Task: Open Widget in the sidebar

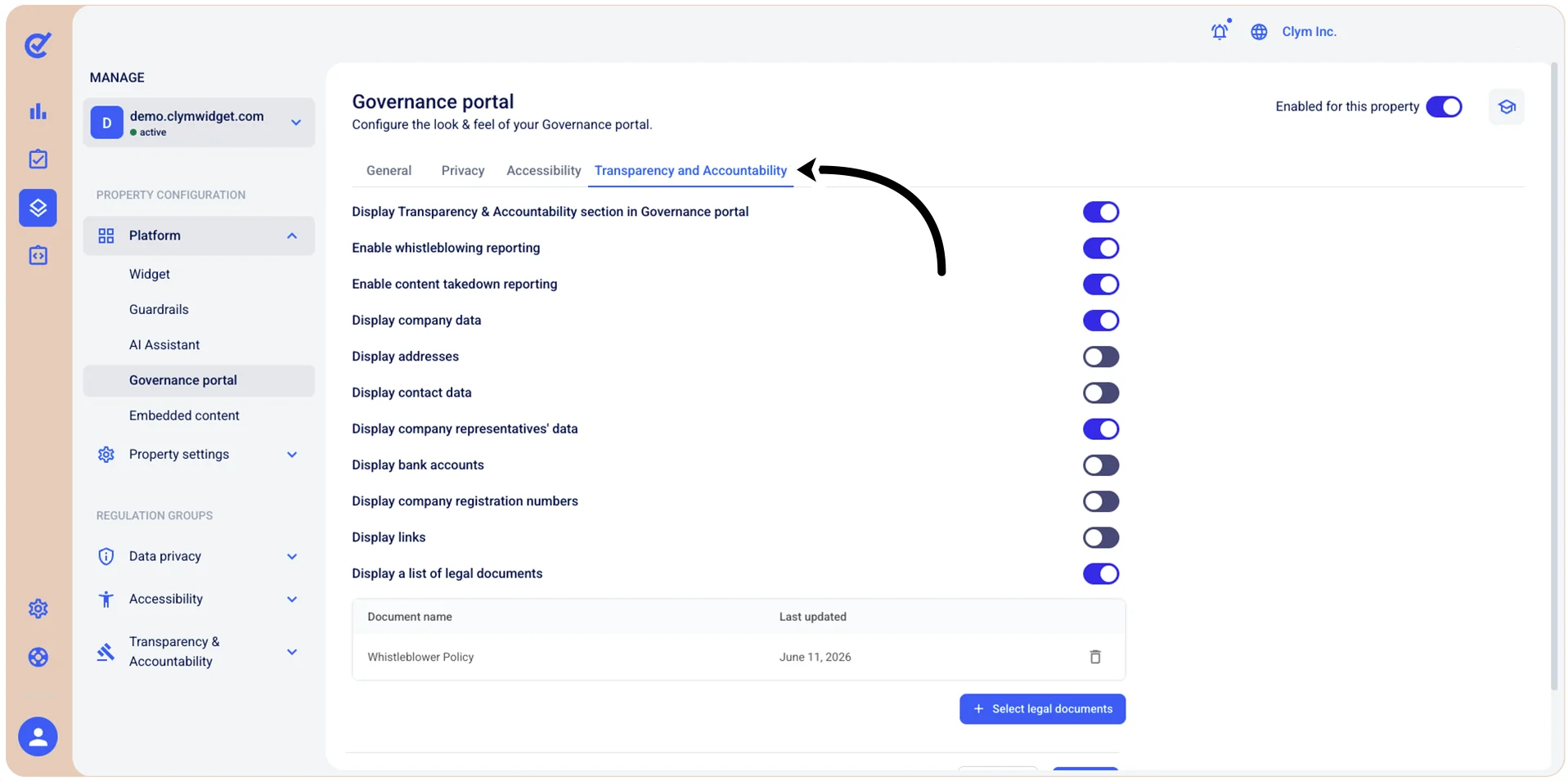Action: pyautogui.click(x=150, y=275)
